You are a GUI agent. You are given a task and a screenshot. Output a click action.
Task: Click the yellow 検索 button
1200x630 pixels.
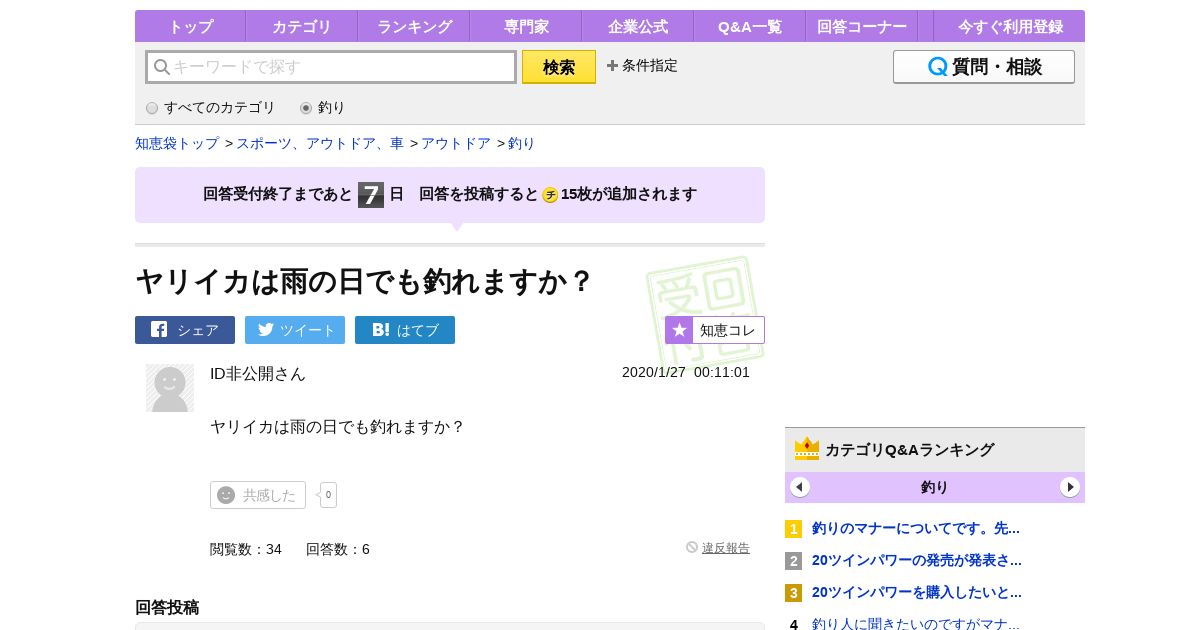tap(559, 67)
